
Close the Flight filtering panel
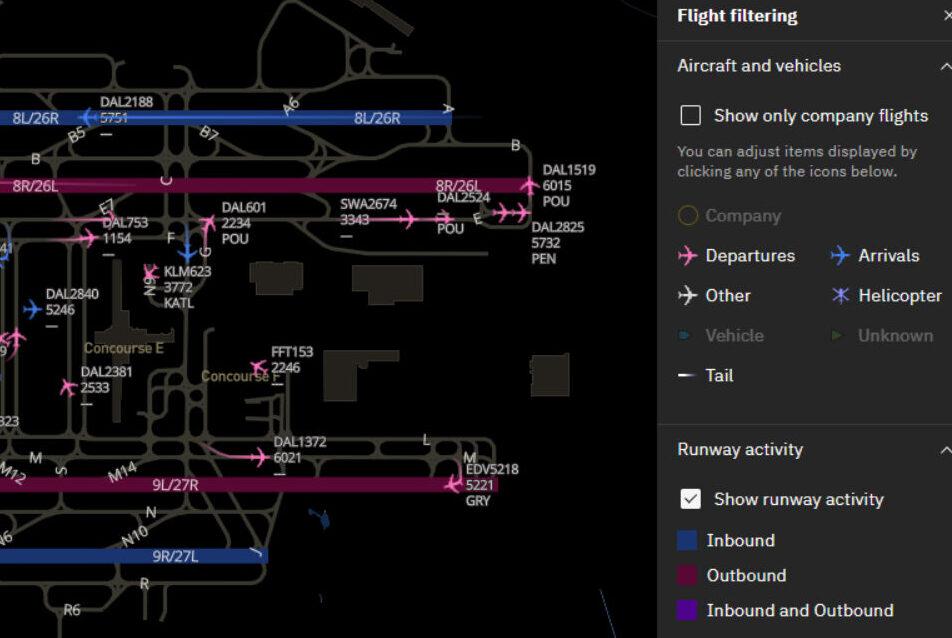(948, 15)
